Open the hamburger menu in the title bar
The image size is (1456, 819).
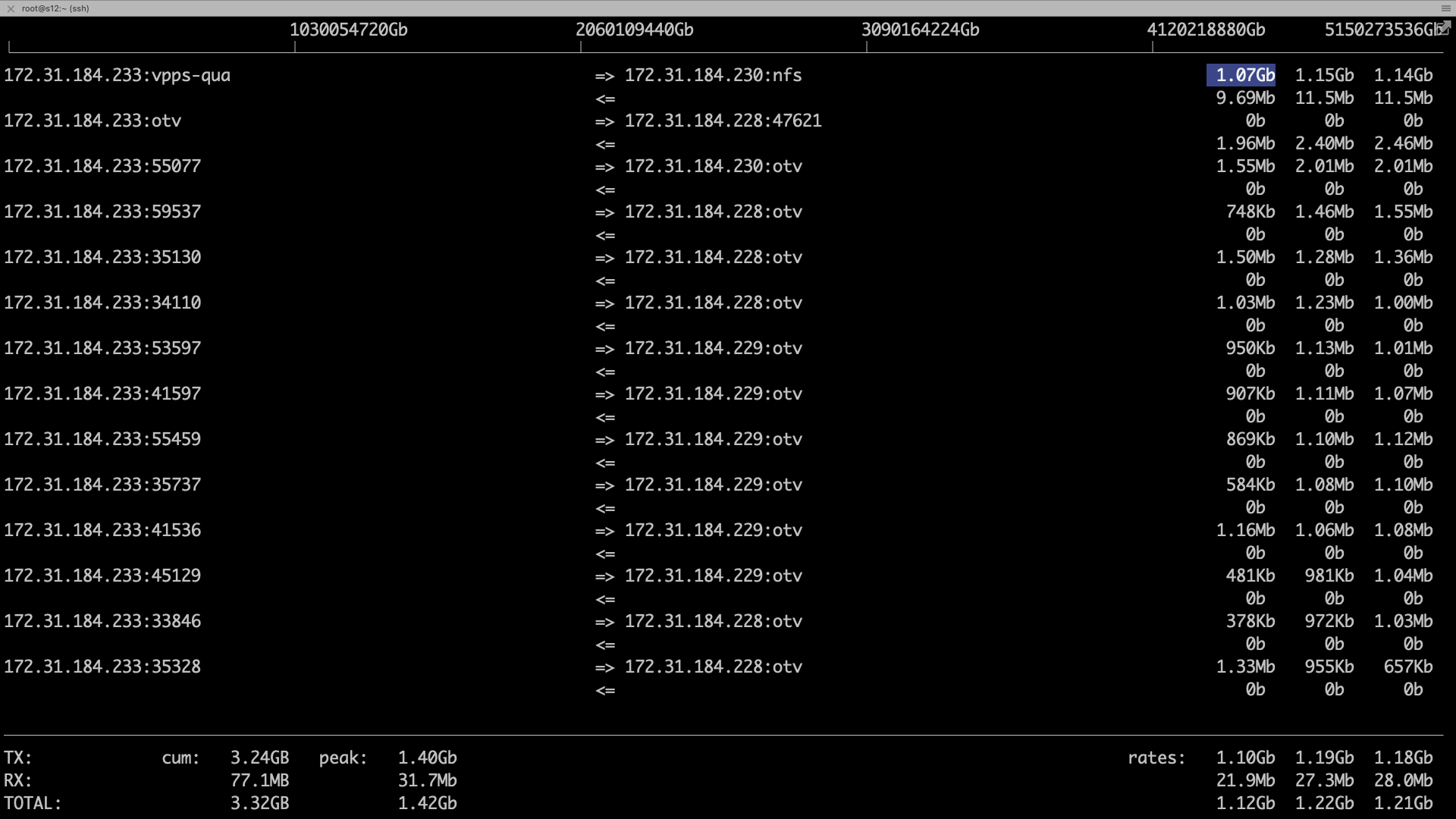[x=1445, y=8]
